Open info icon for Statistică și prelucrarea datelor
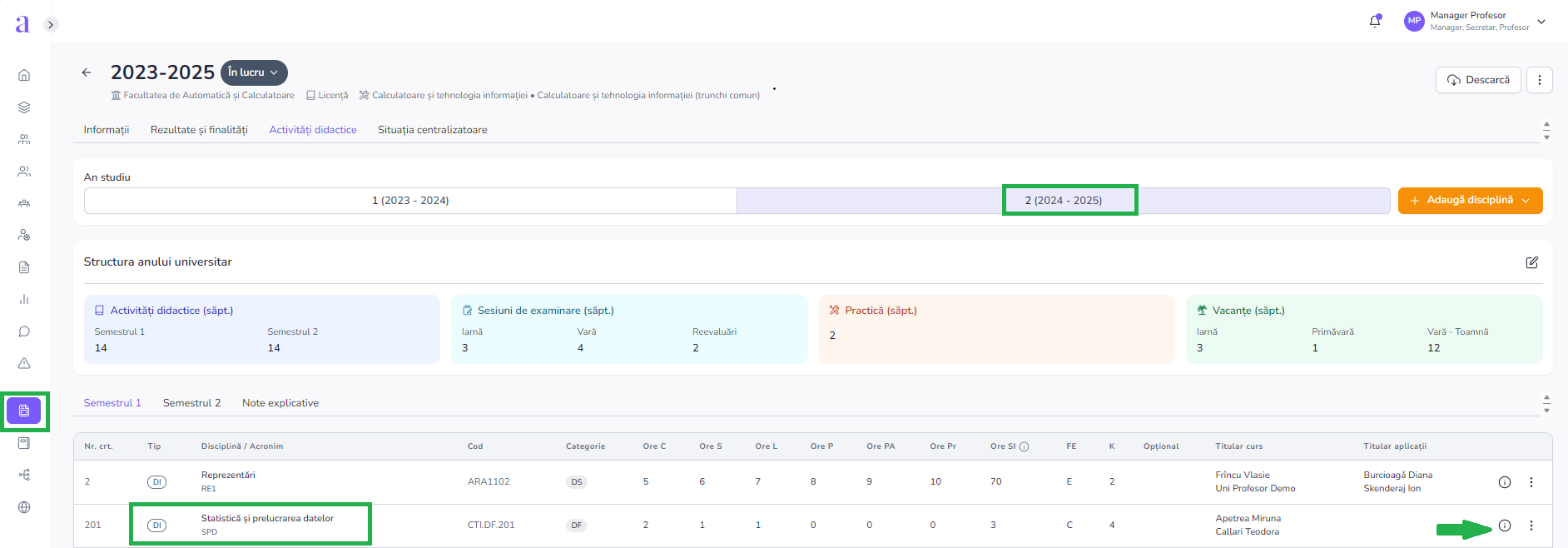1568x548 pixels. (x=1504, y=526)
